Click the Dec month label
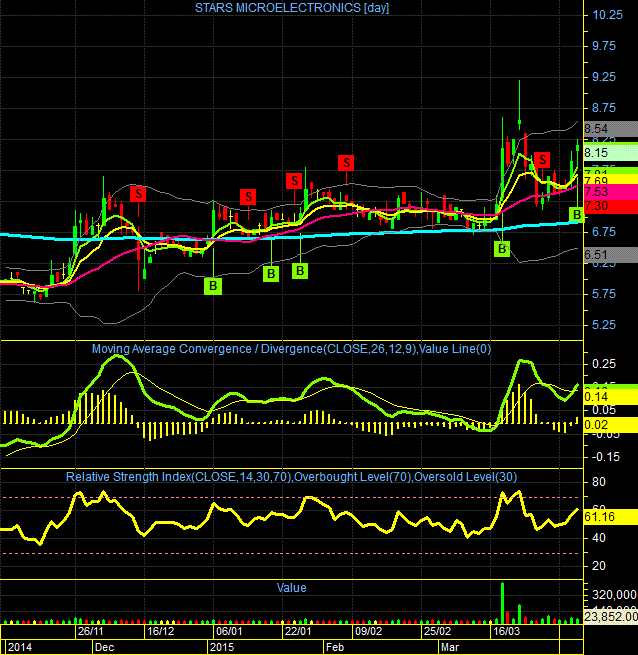This screenshot has width=638, height=655. coord(104,647)
